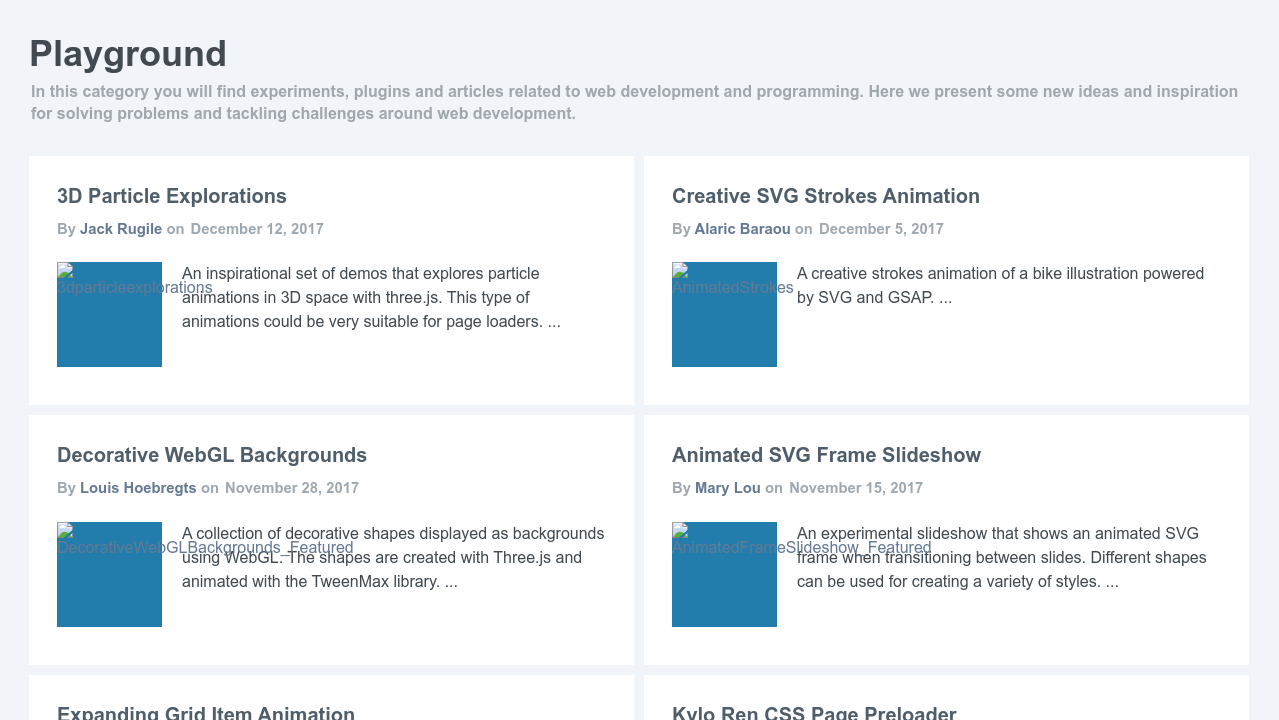Open the Decorative WebGL Backgrounds article title
The width and height of the screenshot is (1279, 720).
[x=212, y=455]
